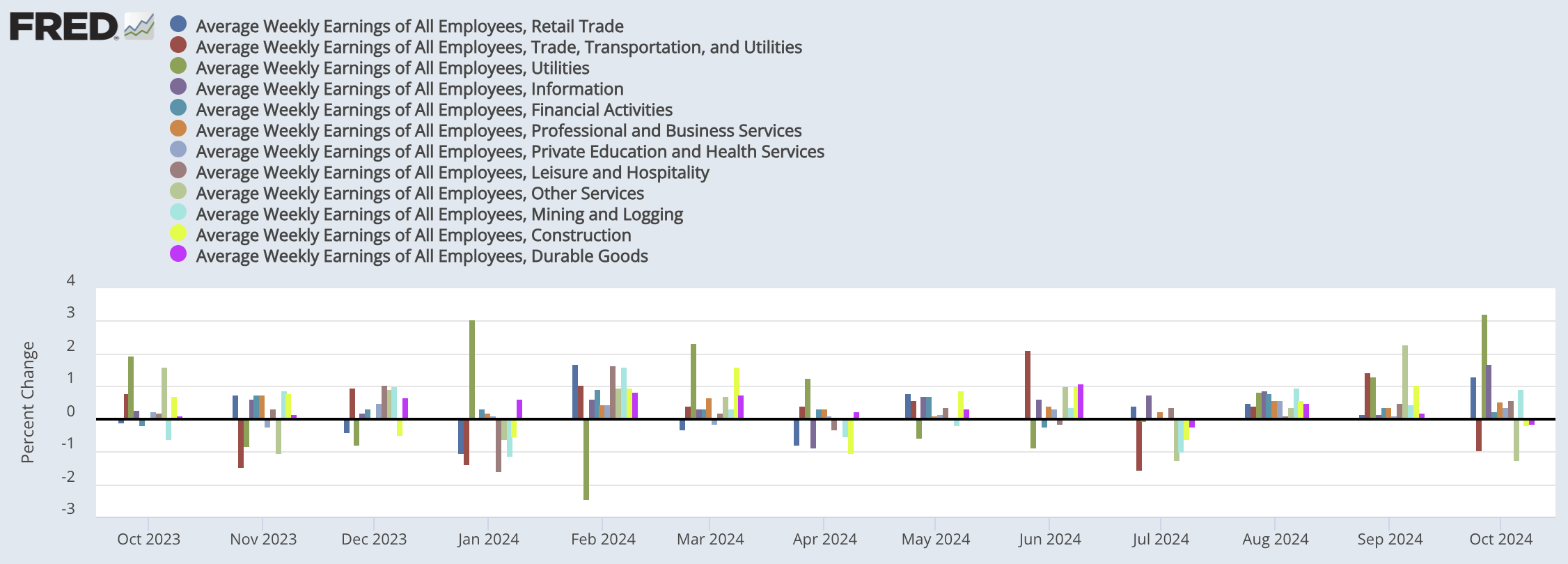This screenshot has width=1568, height=564.
Task: Click the purple Information legend dot
Action: tap(178, 87)
